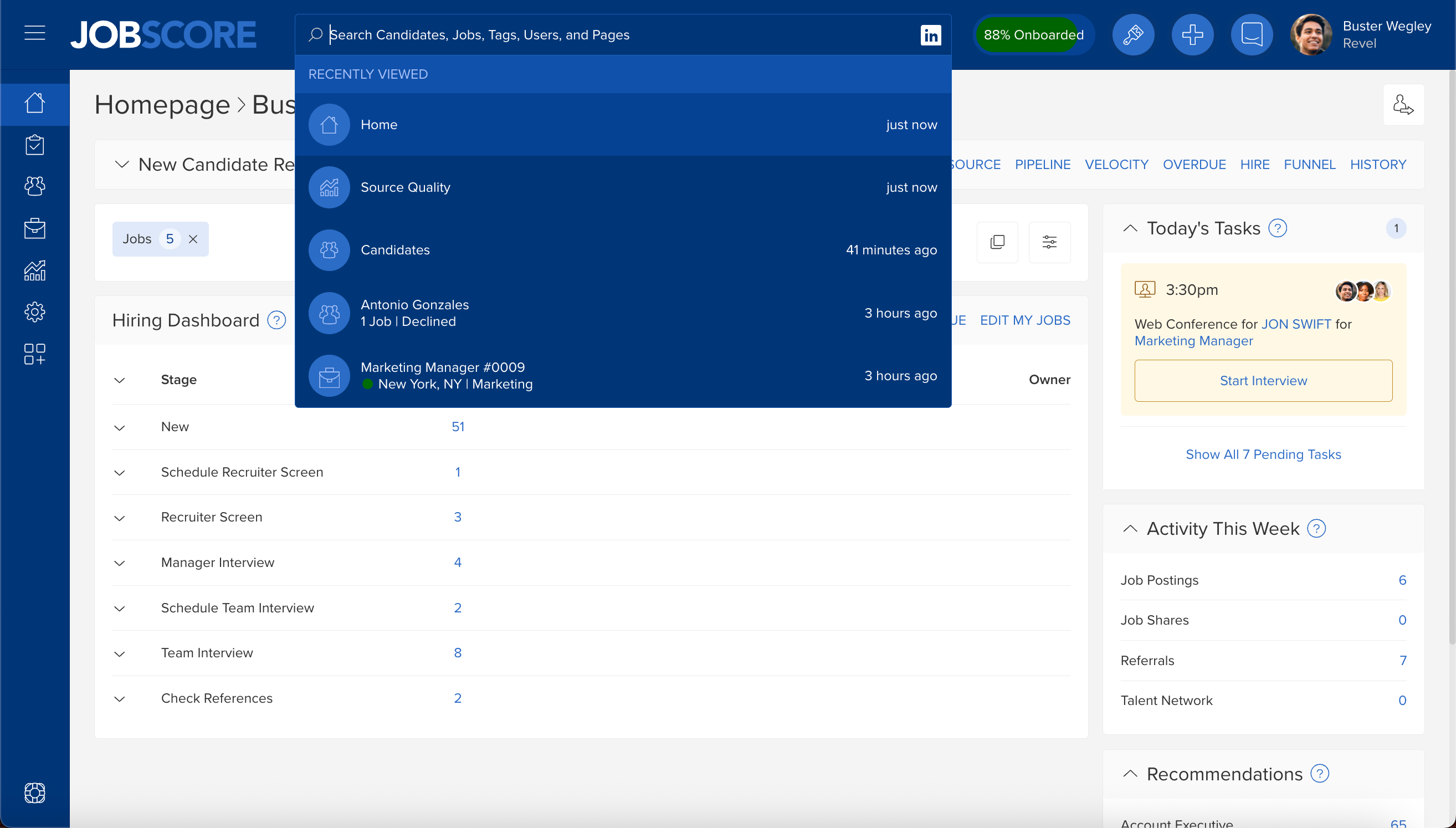Select Source Quality from recently viewed

(x=623, y=187)
